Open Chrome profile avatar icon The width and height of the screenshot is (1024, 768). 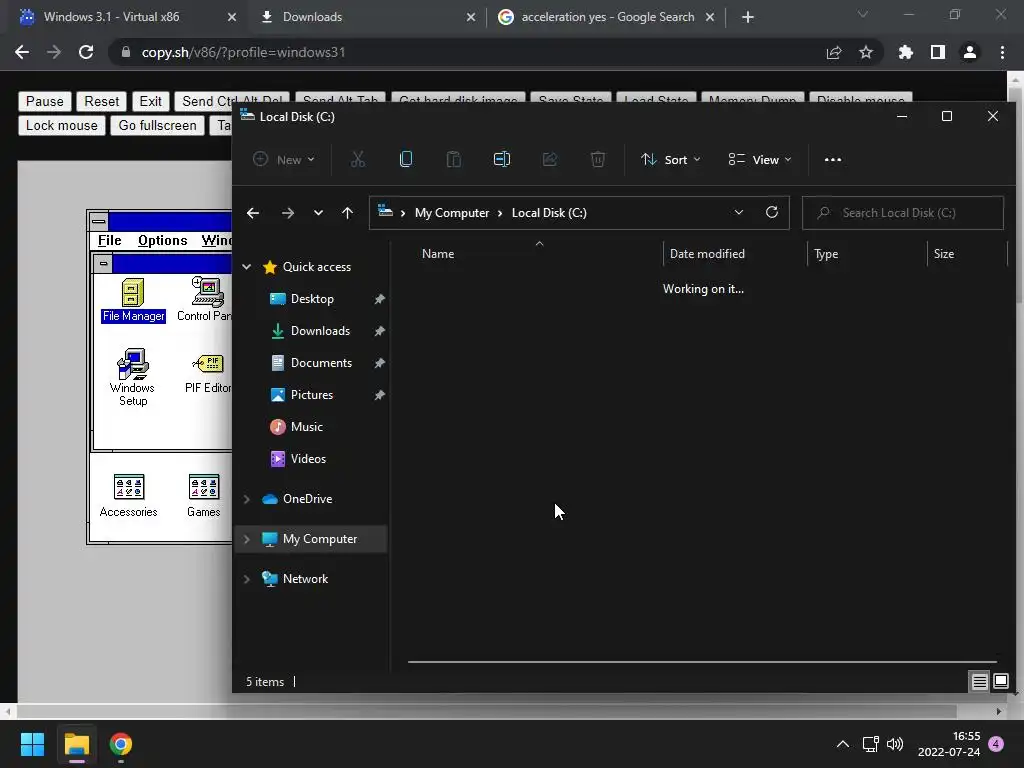[970, 52]
